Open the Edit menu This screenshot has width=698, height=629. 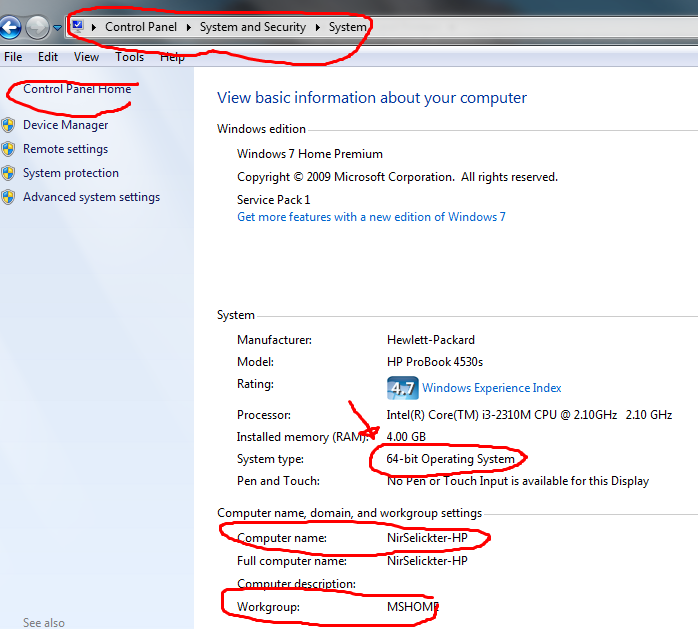[x=48, y=57]
